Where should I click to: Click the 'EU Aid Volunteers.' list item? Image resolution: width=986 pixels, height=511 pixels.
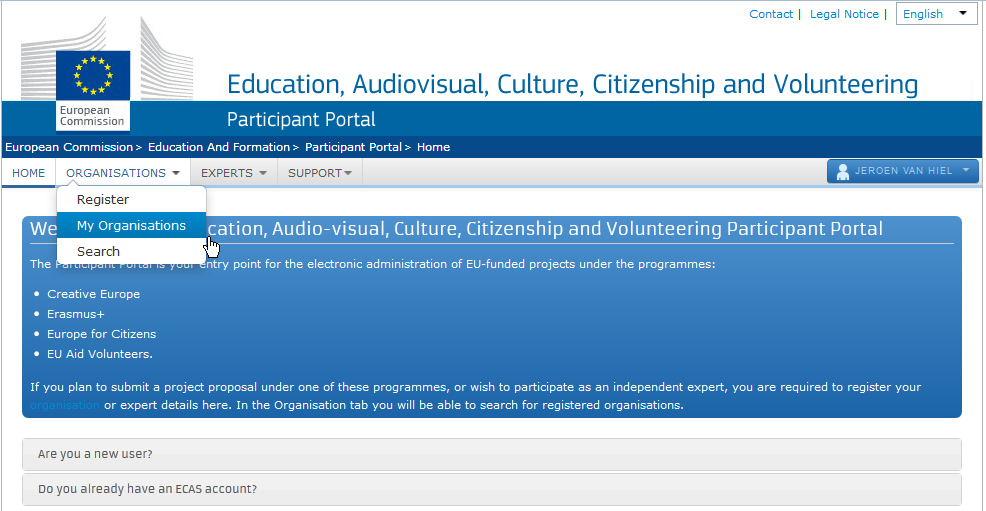click(x=99, y=354)
